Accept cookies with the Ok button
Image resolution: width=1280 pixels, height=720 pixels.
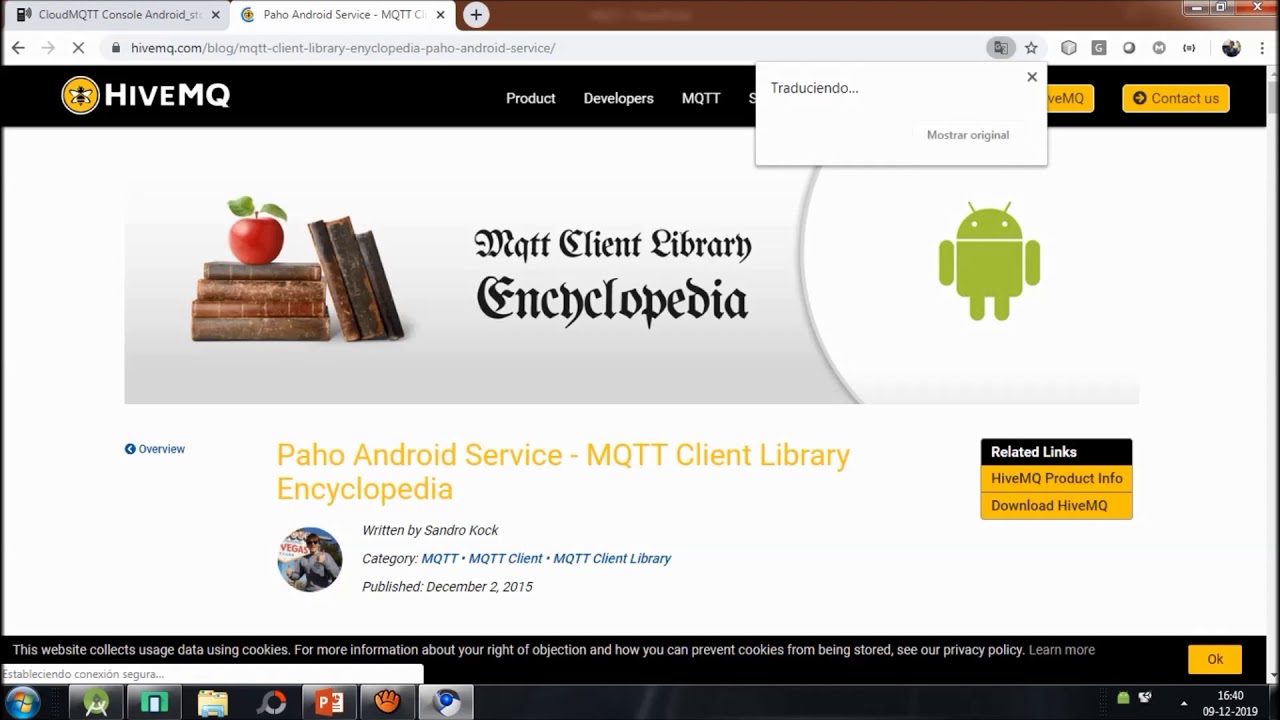1215,659
